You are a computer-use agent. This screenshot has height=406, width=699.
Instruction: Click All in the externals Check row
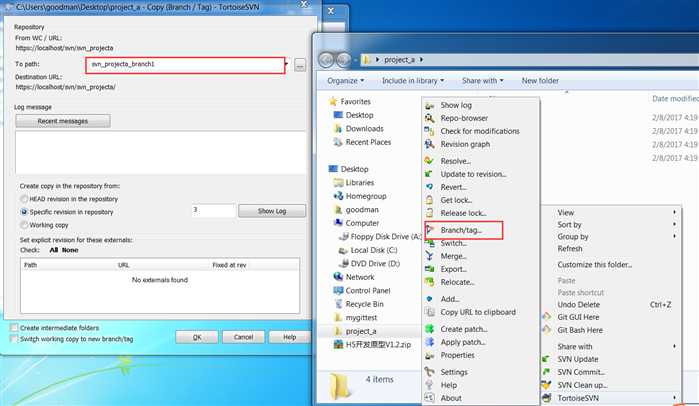coord(54,250)
